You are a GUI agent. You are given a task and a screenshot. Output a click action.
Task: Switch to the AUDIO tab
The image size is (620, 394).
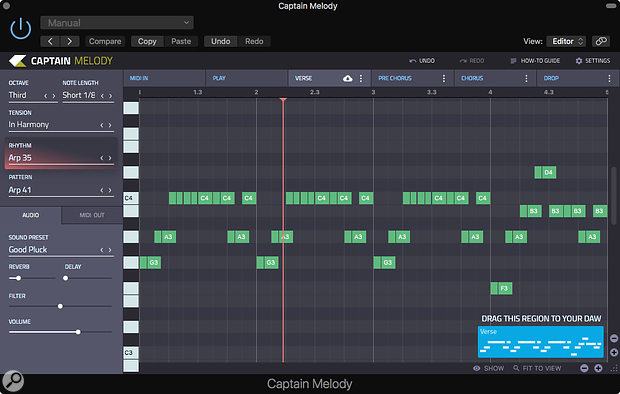tap(30, 215)
